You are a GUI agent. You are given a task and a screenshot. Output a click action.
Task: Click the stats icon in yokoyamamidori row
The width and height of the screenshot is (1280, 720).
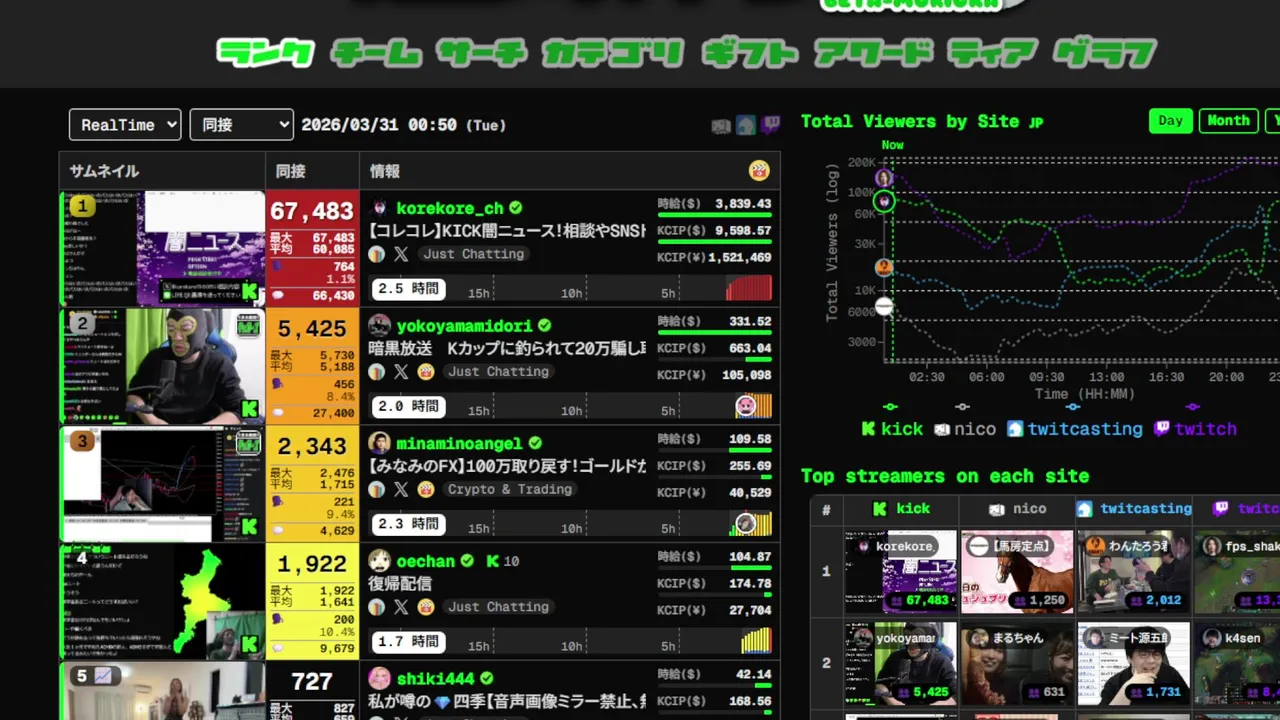[x=377, y=372]
